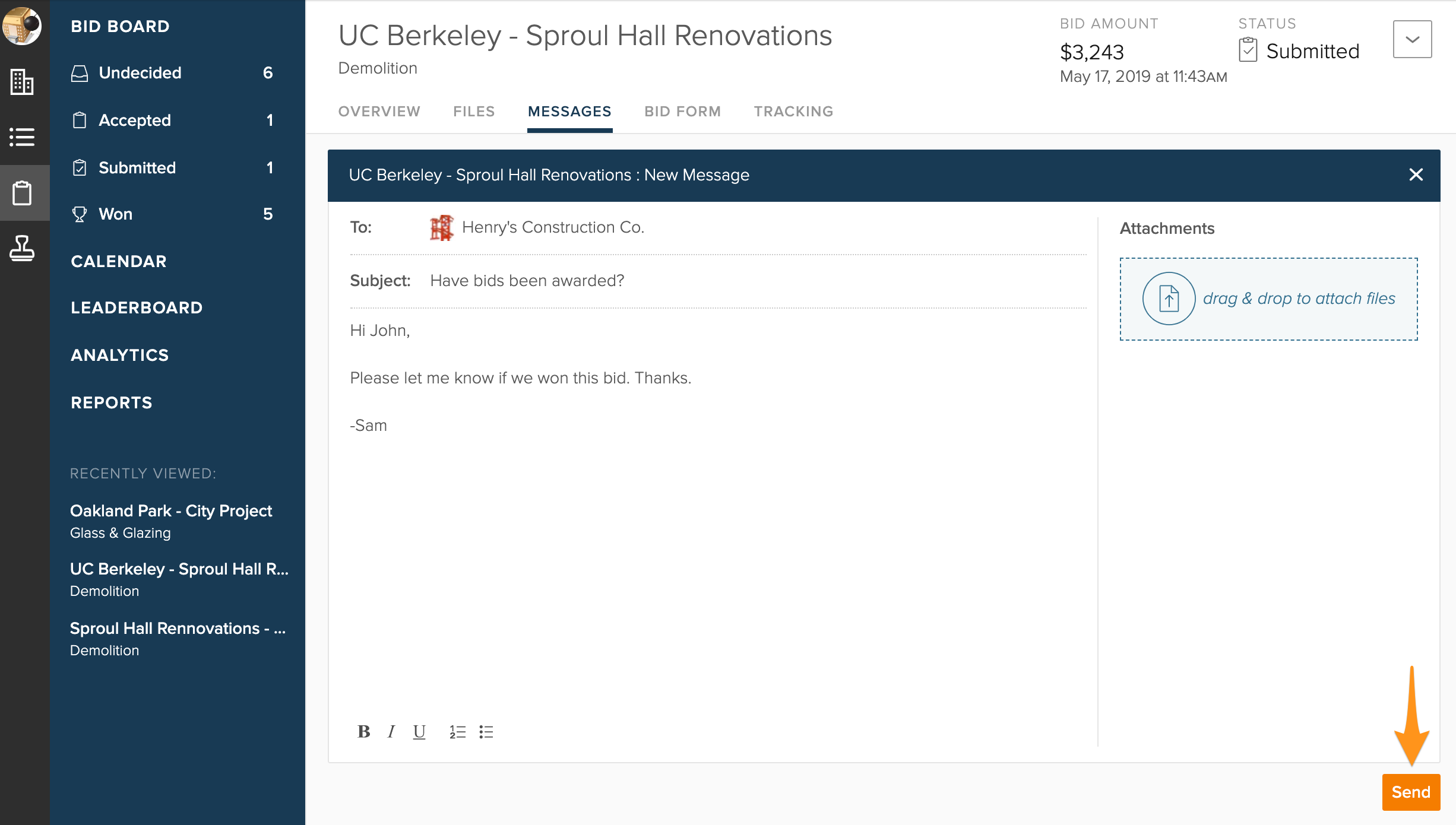This screenshot has width=1456, height=825.
Task: Toggle bold text formatting
Action: pyautogui.click(x=363, y=732)
